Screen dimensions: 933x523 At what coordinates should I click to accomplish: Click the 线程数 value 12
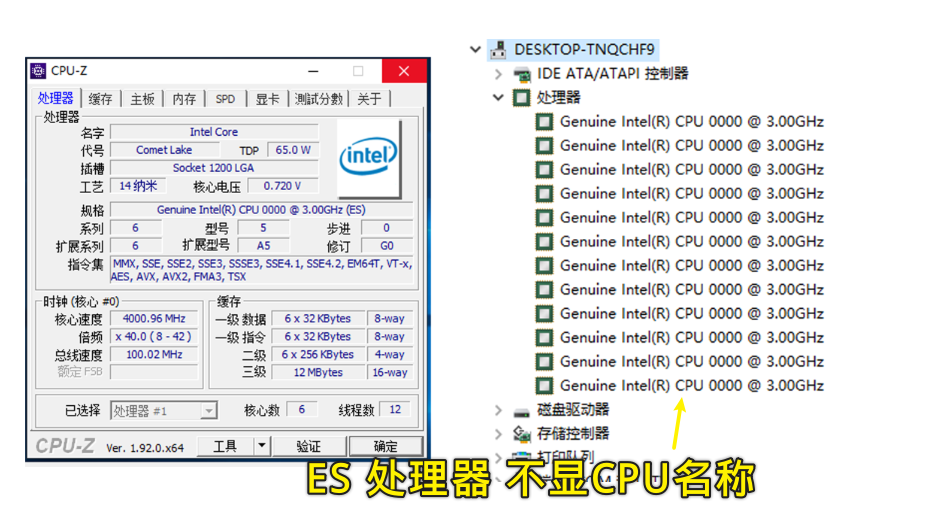395,409
